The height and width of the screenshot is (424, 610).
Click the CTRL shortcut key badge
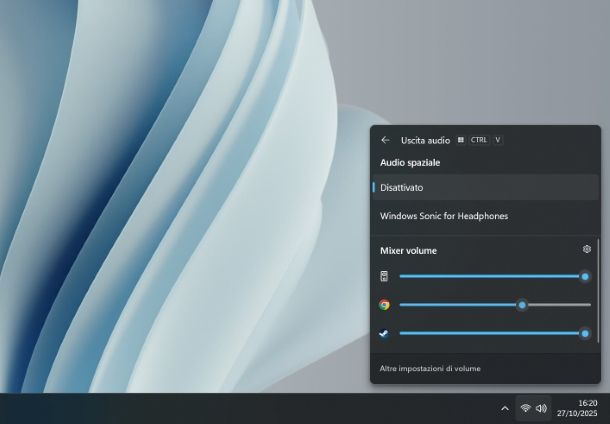[x=479, y=140]
